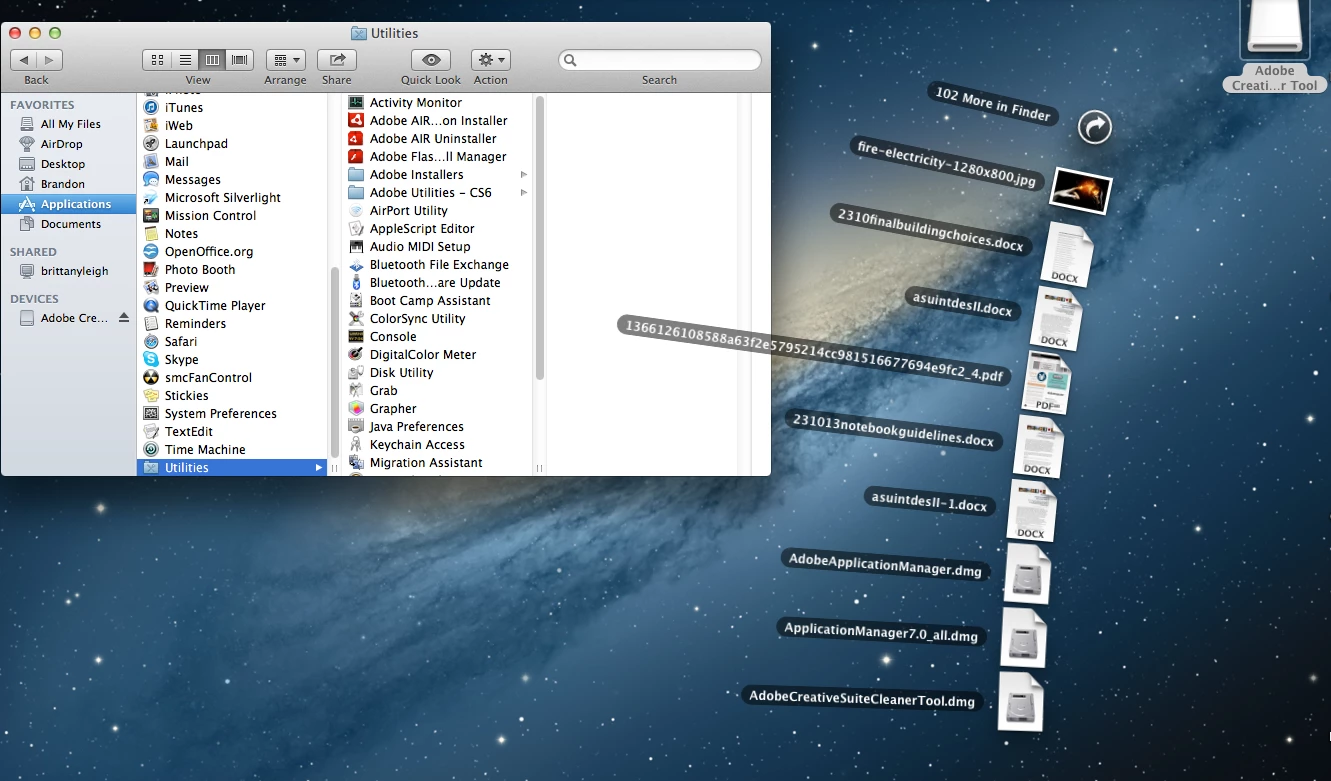Select OpenOffice.org icon

click(x=151, y=251)
